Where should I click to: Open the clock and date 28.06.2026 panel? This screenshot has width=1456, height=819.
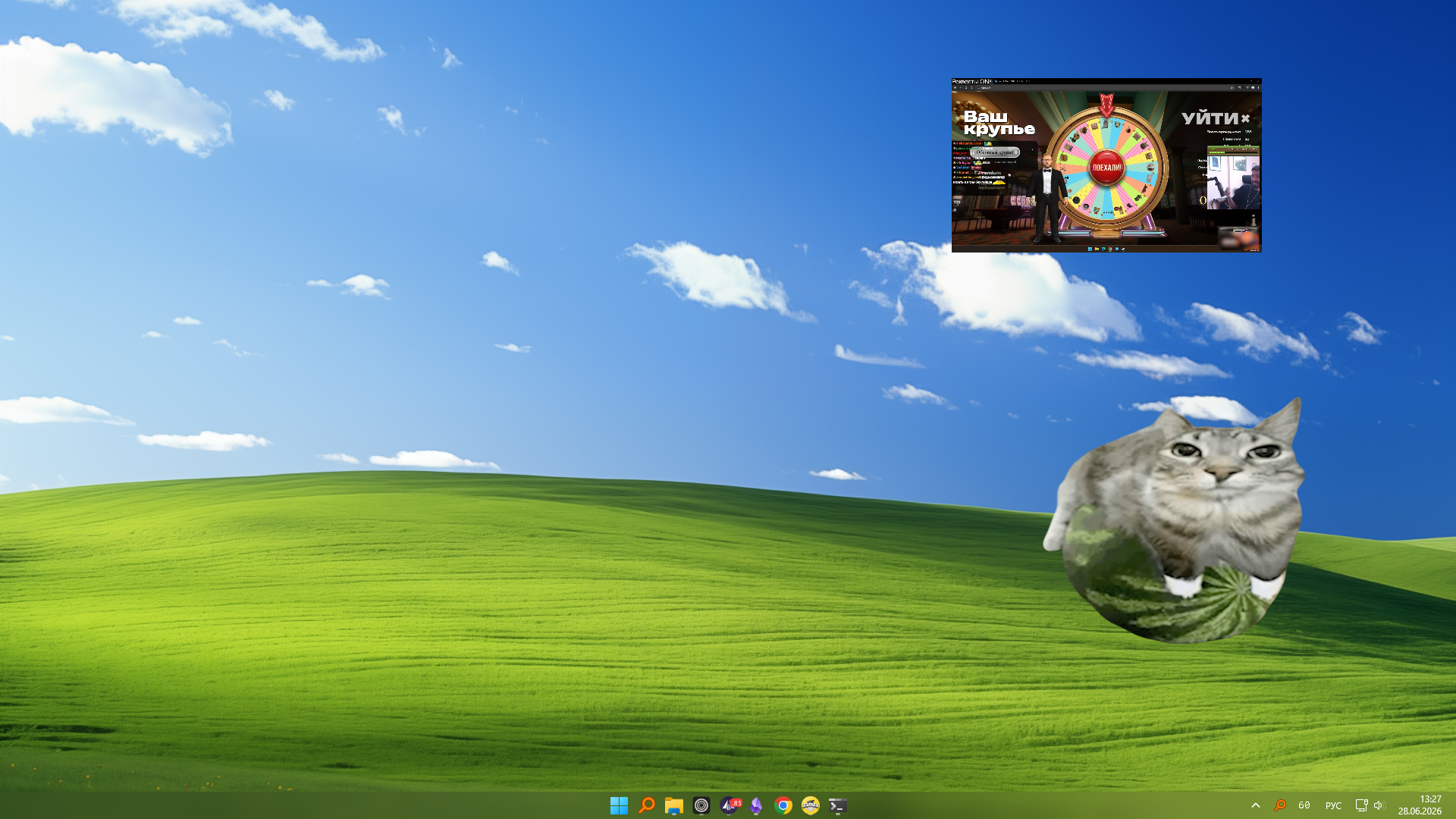click(x=1420, y=805)
